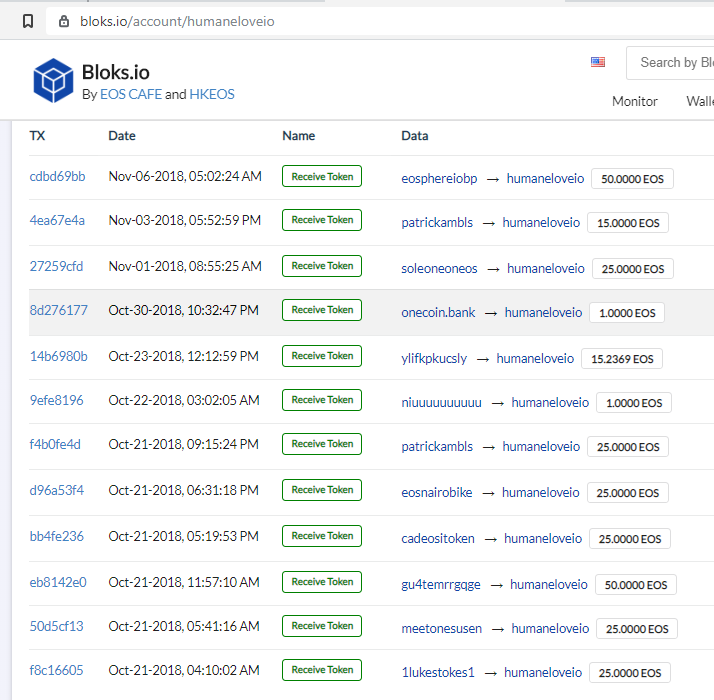Viewport: 714px width, 700px height.
Task: Open transaction d96a53f4
Action: [56, 491]
